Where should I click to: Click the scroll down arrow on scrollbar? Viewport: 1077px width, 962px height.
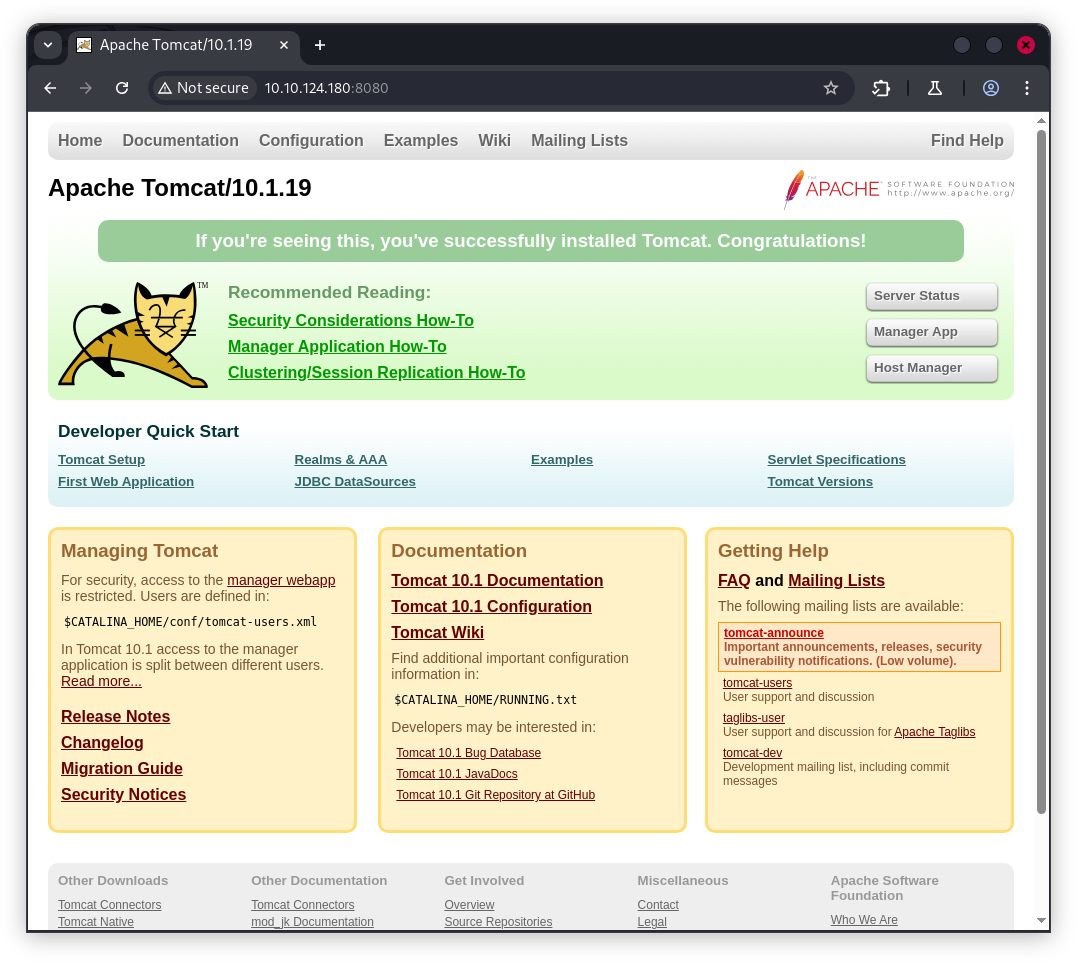1041,920
